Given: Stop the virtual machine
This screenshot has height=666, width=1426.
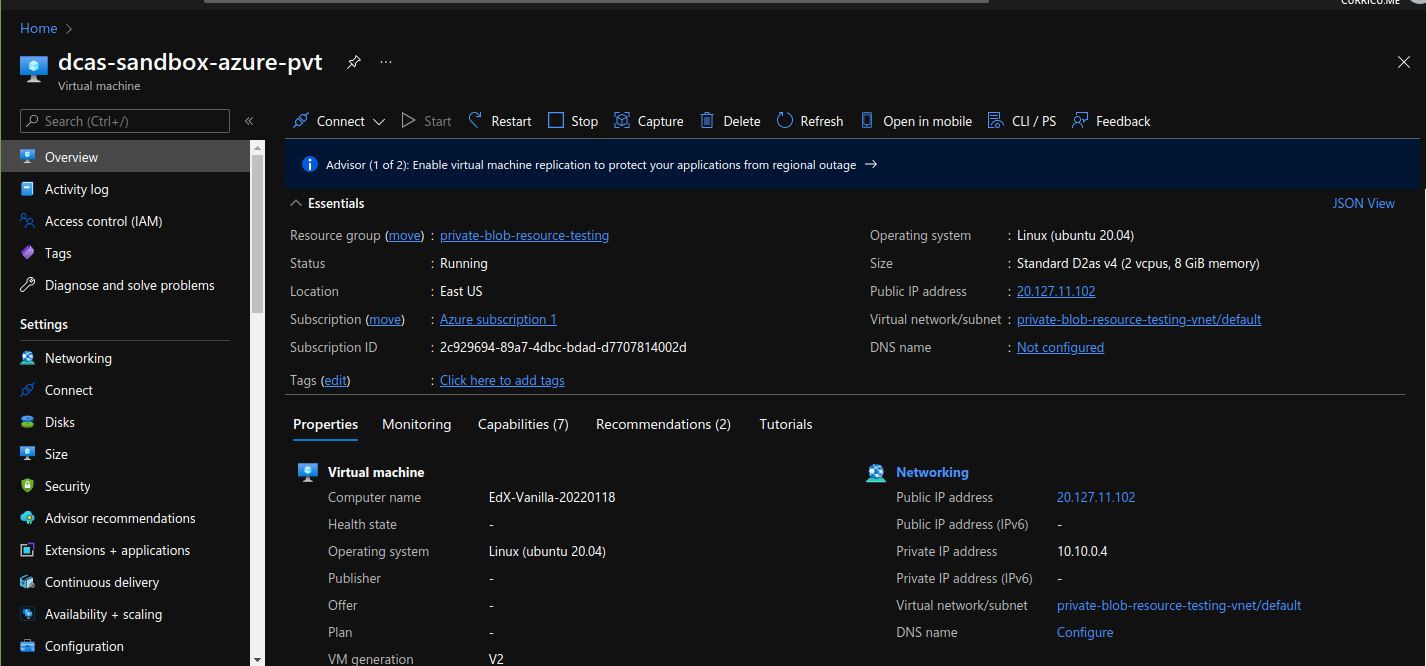Looking at the screenshot, I should 573,121.
